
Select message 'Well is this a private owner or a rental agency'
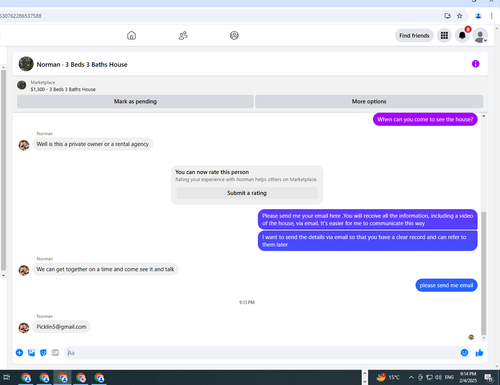(93, 144)
